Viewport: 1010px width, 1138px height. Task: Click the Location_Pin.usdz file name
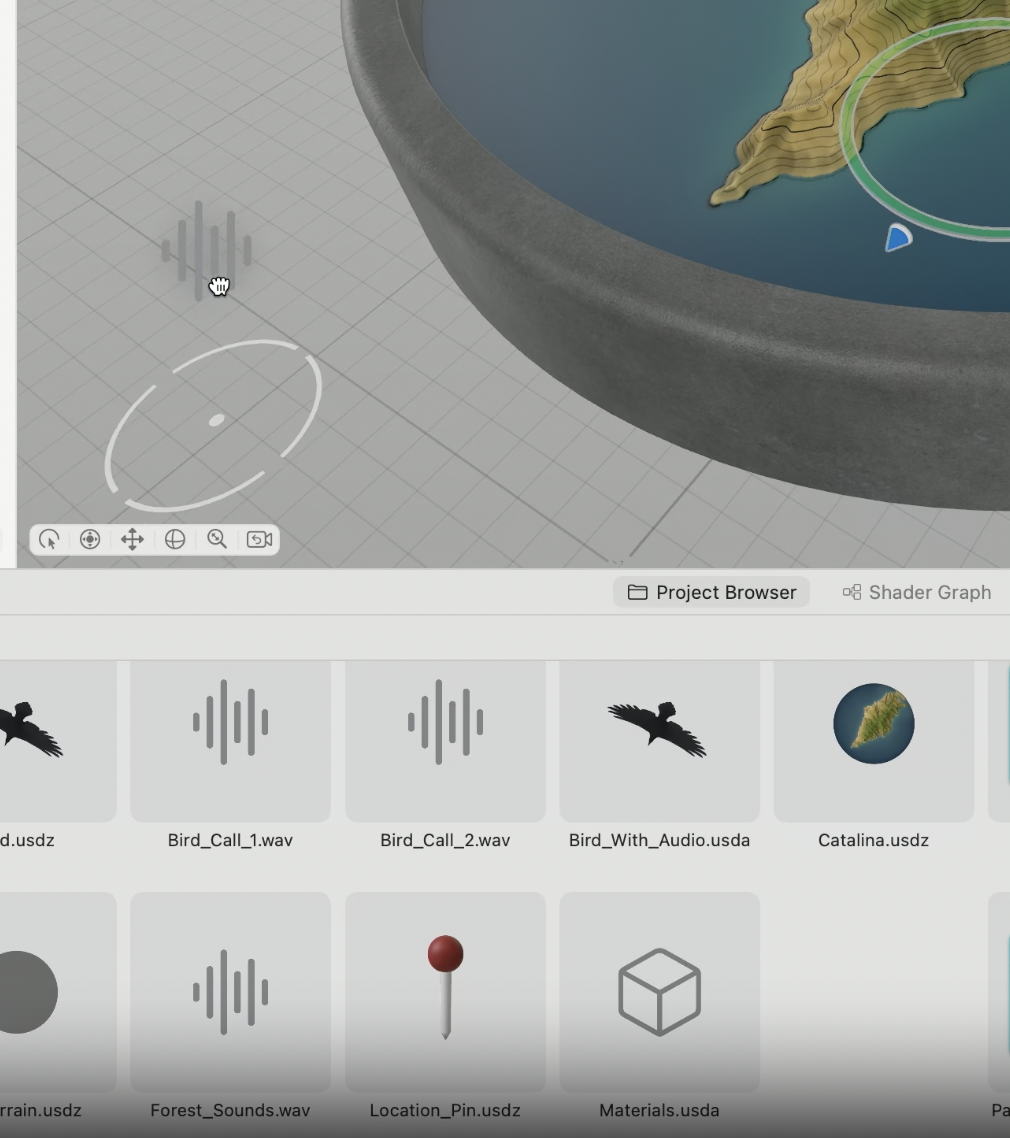coord(445,1110)
